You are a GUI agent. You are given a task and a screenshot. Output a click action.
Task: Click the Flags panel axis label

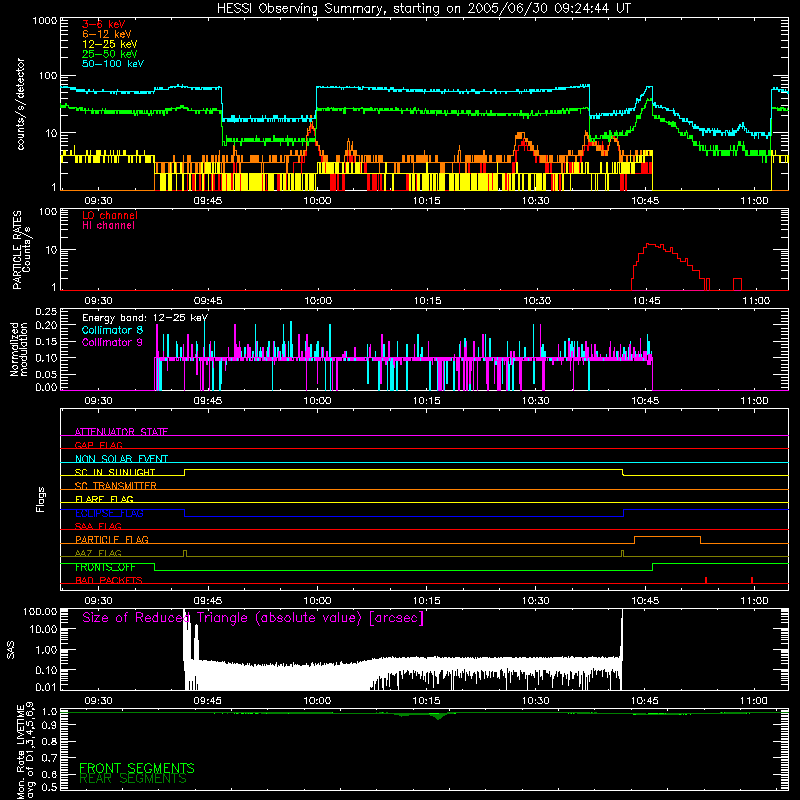click(41, 499)
